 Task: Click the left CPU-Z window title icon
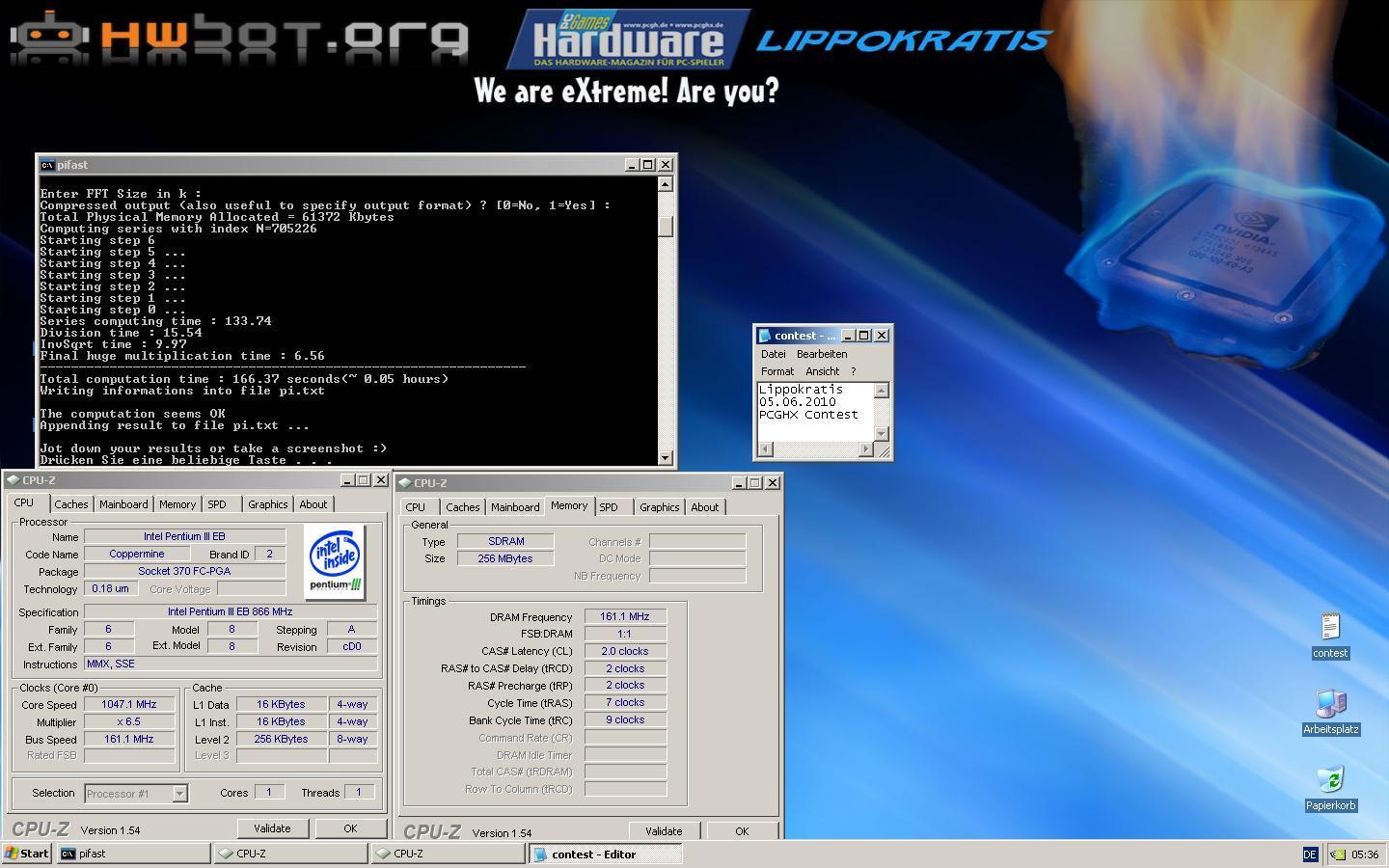tap(13, 480)
